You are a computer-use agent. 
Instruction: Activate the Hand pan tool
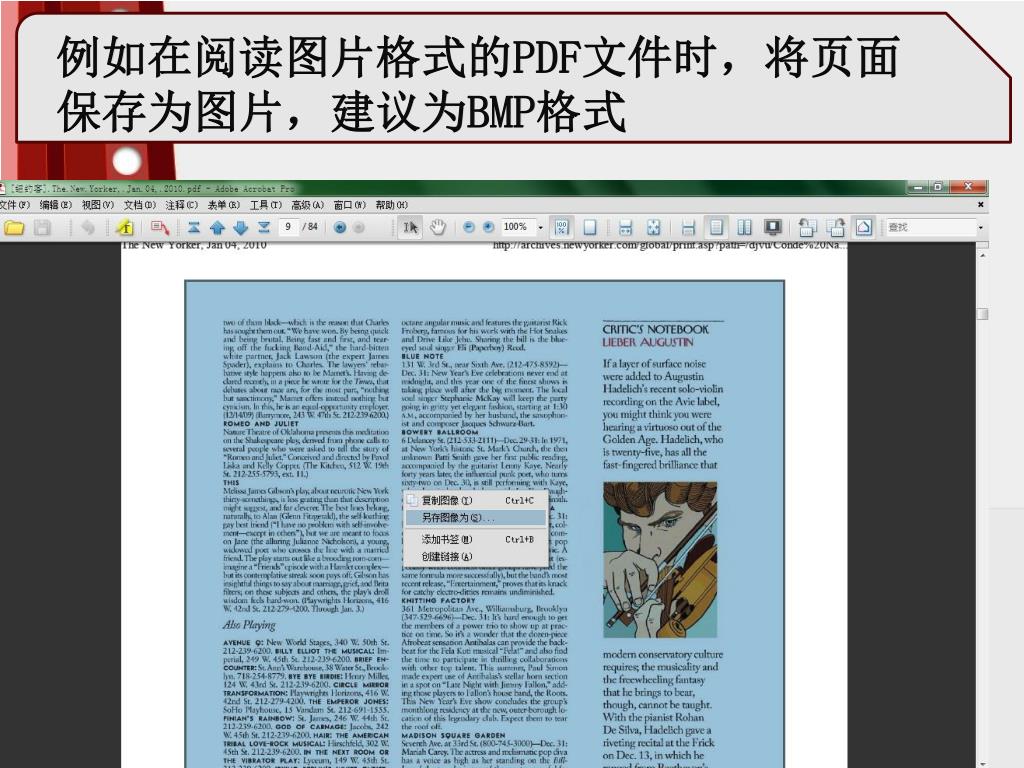tap(437, 227)
